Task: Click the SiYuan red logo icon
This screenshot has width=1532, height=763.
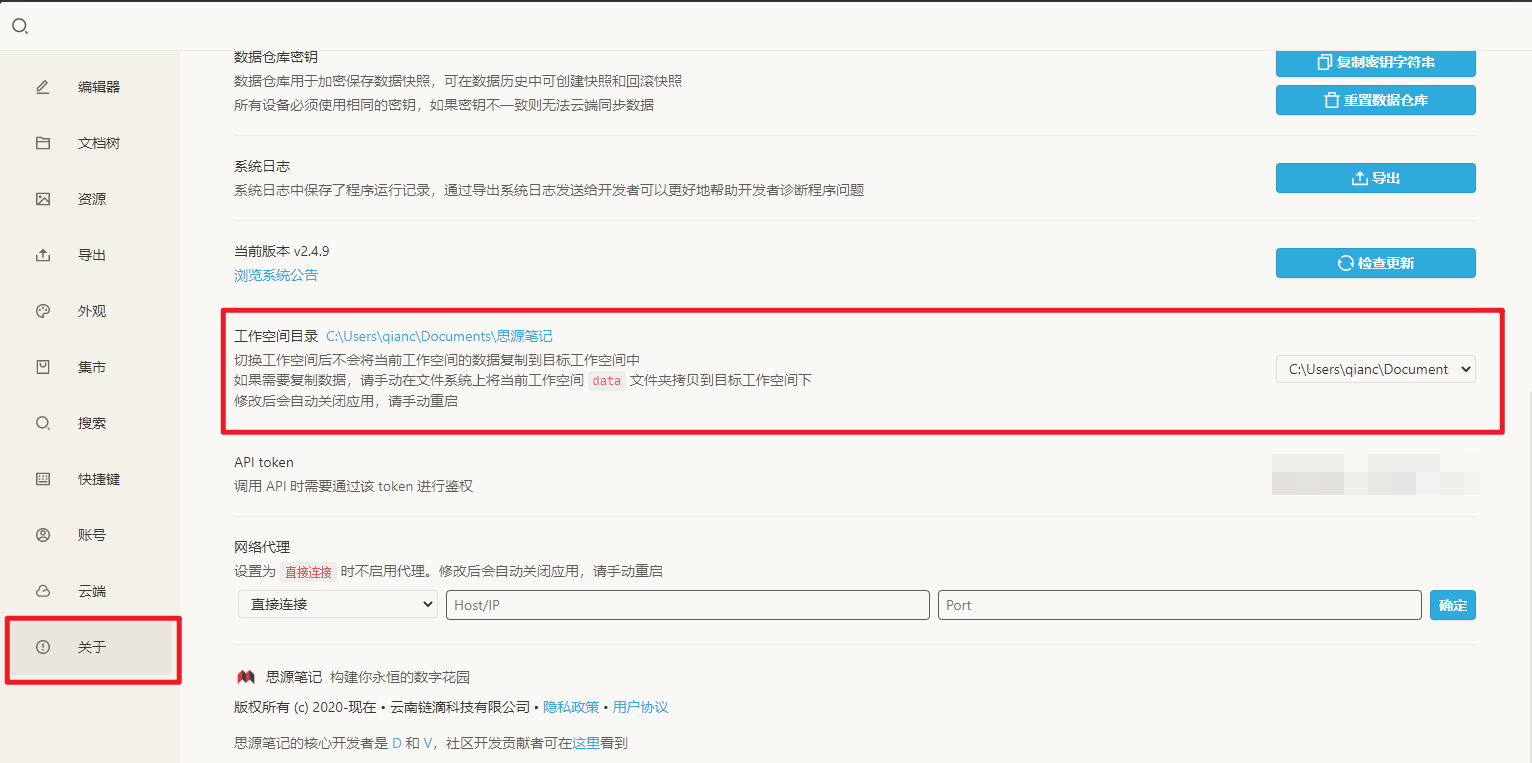Action: click(x=245, y=677)
